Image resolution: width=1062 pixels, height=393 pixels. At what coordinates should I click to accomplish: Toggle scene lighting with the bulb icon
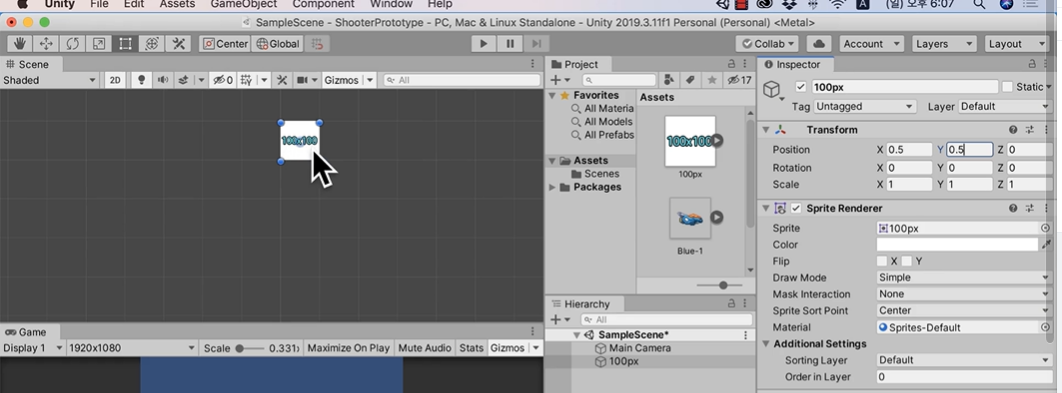[141, 80]
